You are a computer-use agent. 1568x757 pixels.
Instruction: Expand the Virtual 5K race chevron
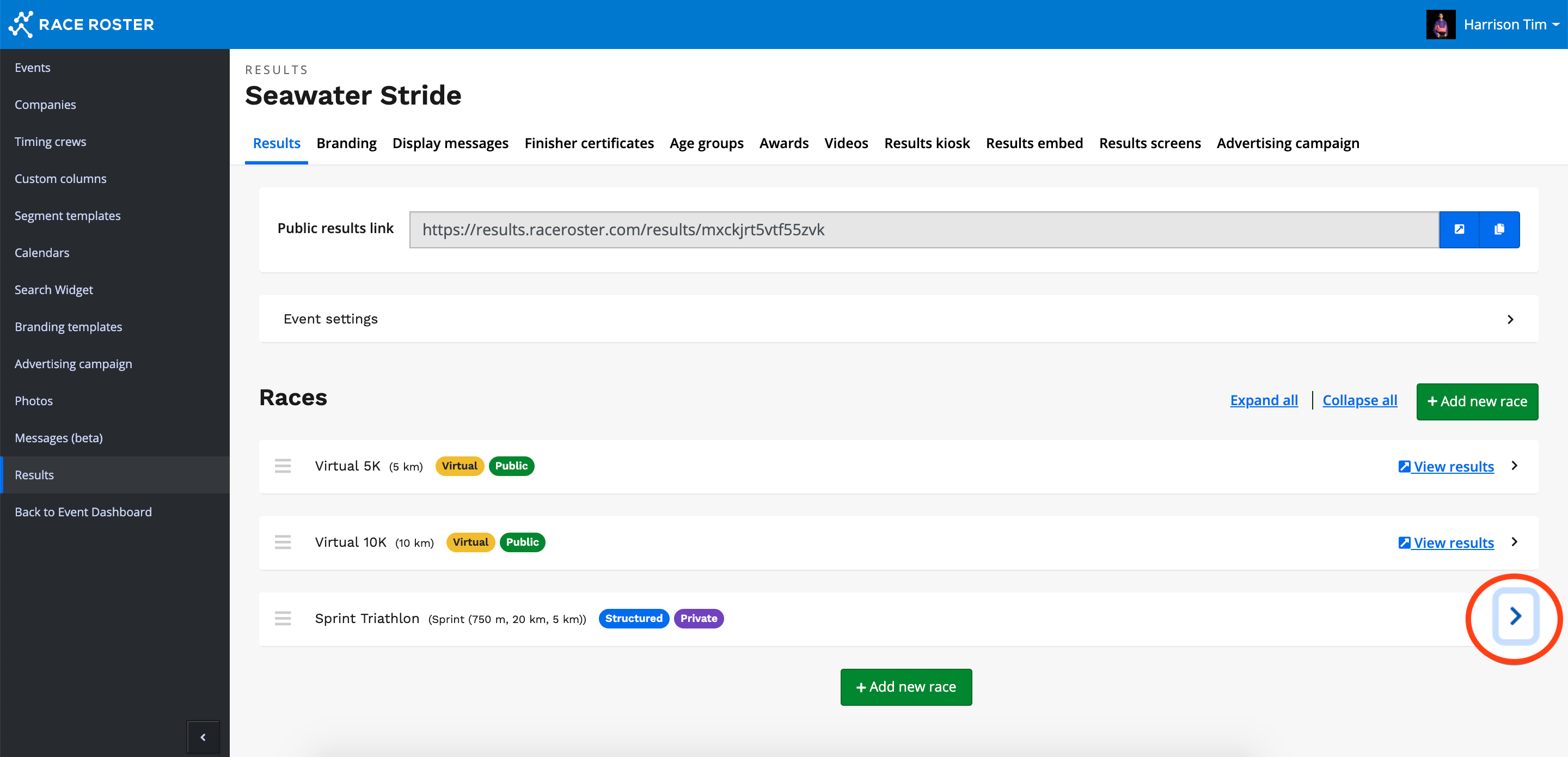[1515, 466]
